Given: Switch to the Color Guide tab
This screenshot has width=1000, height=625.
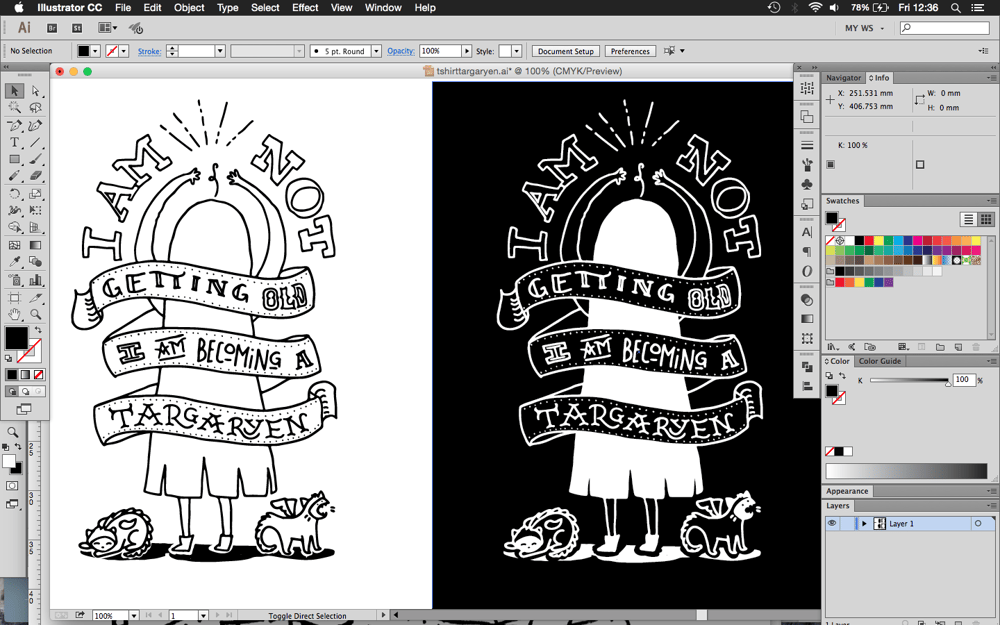Looking at the screenshot, I should [879, 361].
